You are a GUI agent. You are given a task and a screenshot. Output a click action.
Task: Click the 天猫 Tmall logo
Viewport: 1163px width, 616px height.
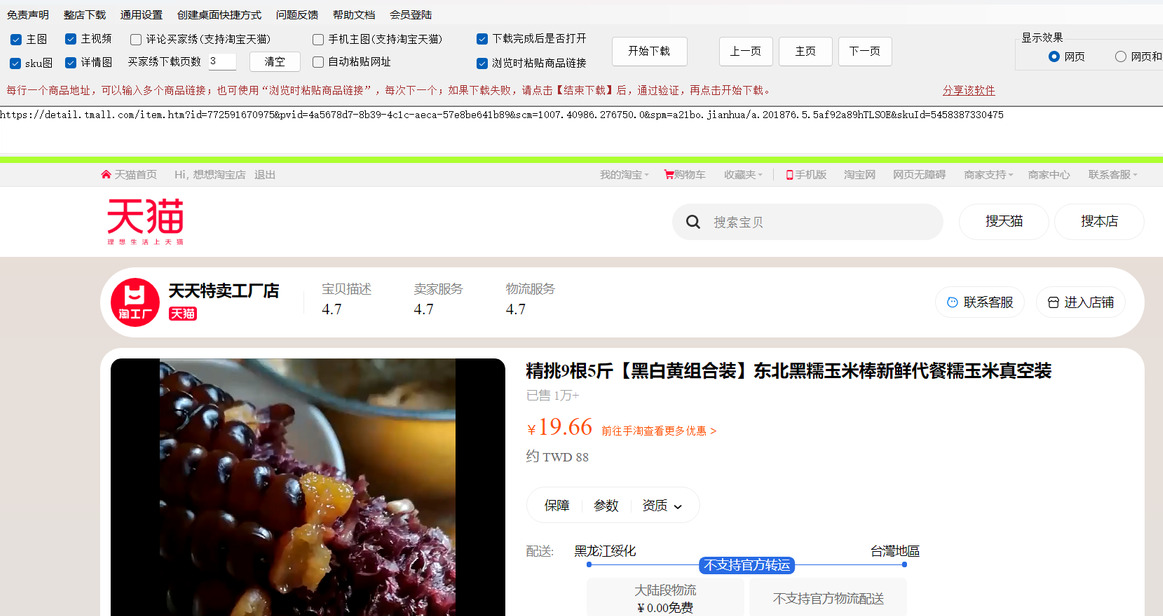[145, 221]
